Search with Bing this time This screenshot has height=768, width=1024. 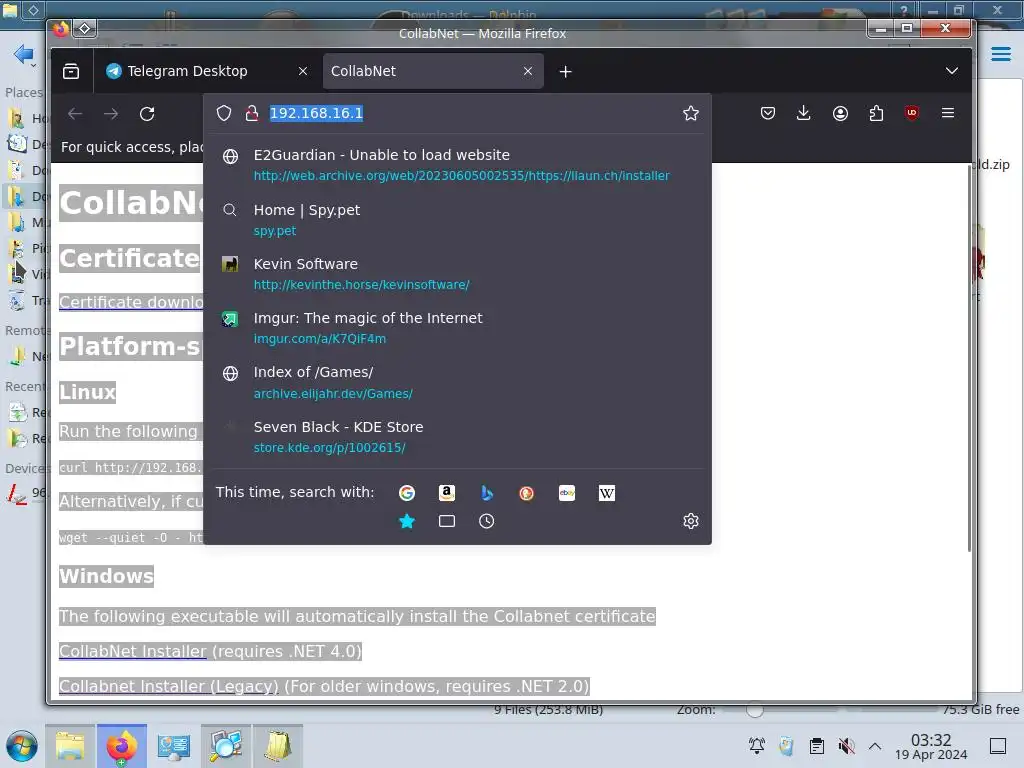[487, 493]
